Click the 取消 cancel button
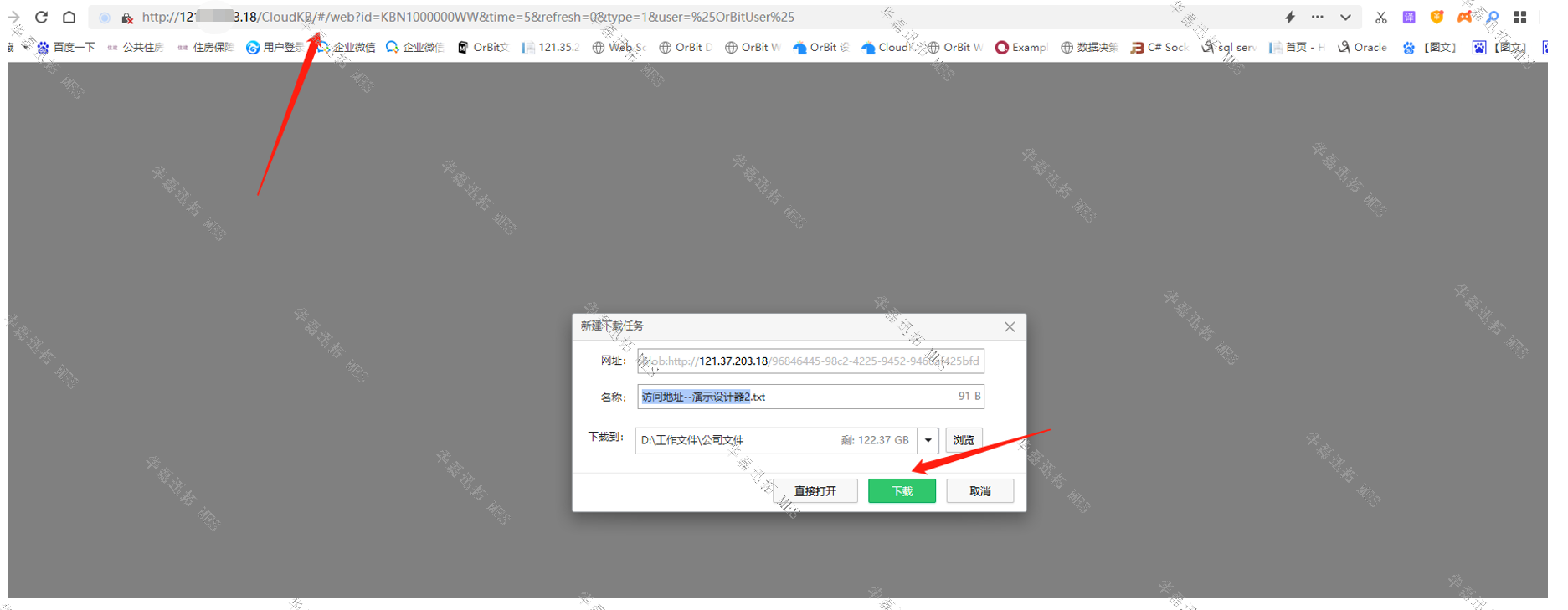 click(980, 491)
